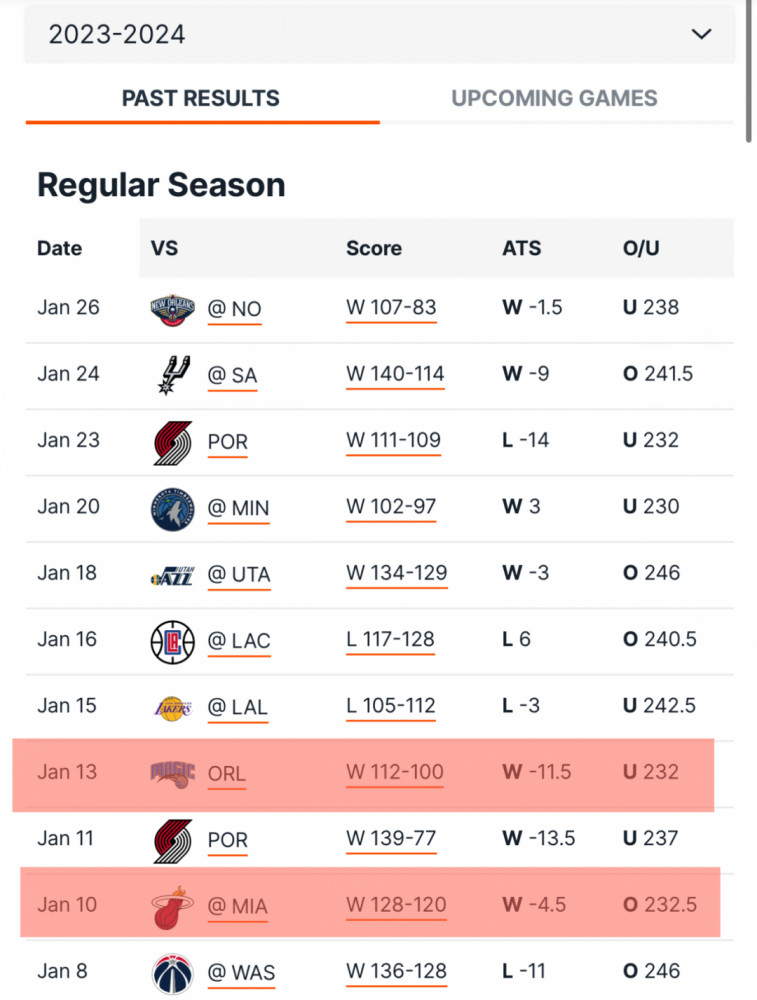Click the New Orleans Pelicans logo

172,310
